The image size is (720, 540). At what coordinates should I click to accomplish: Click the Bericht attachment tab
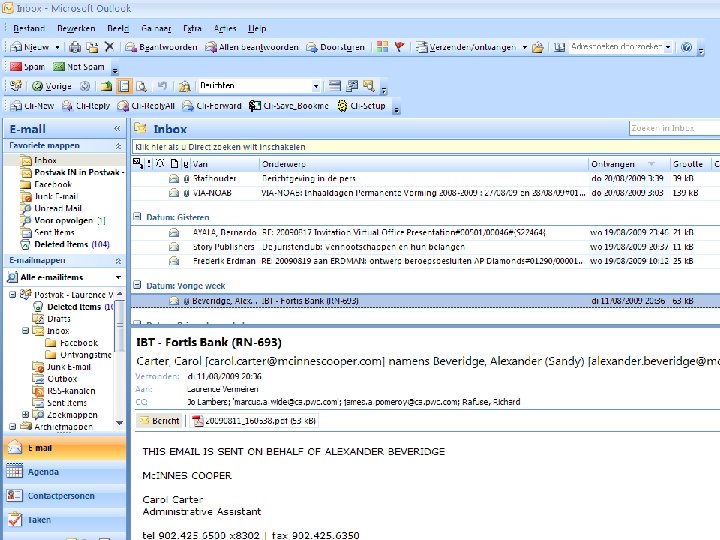(160, 421)
